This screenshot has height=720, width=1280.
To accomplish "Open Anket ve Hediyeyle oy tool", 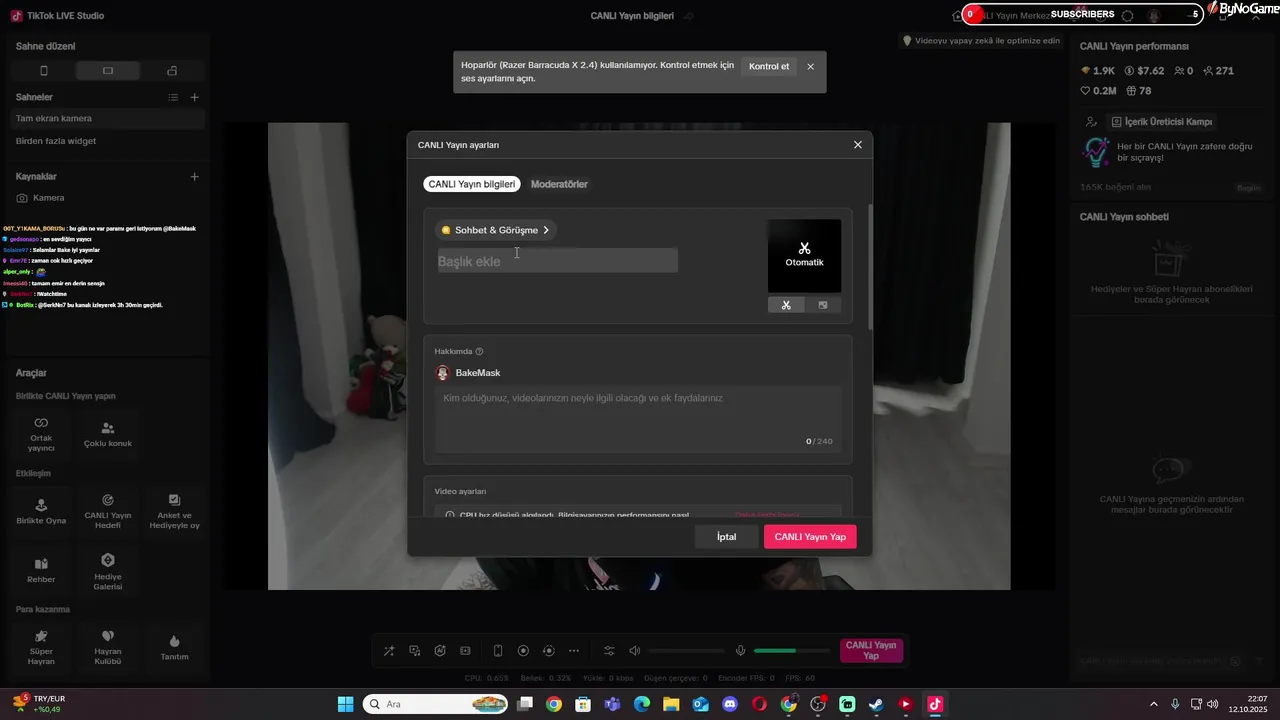I will click(174, 511).
